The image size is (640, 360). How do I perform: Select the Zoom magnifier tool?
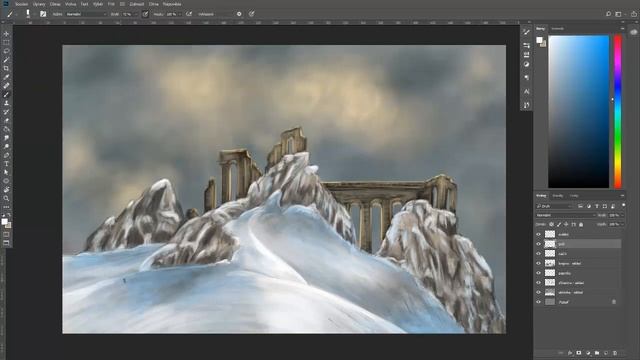(6, 198)
